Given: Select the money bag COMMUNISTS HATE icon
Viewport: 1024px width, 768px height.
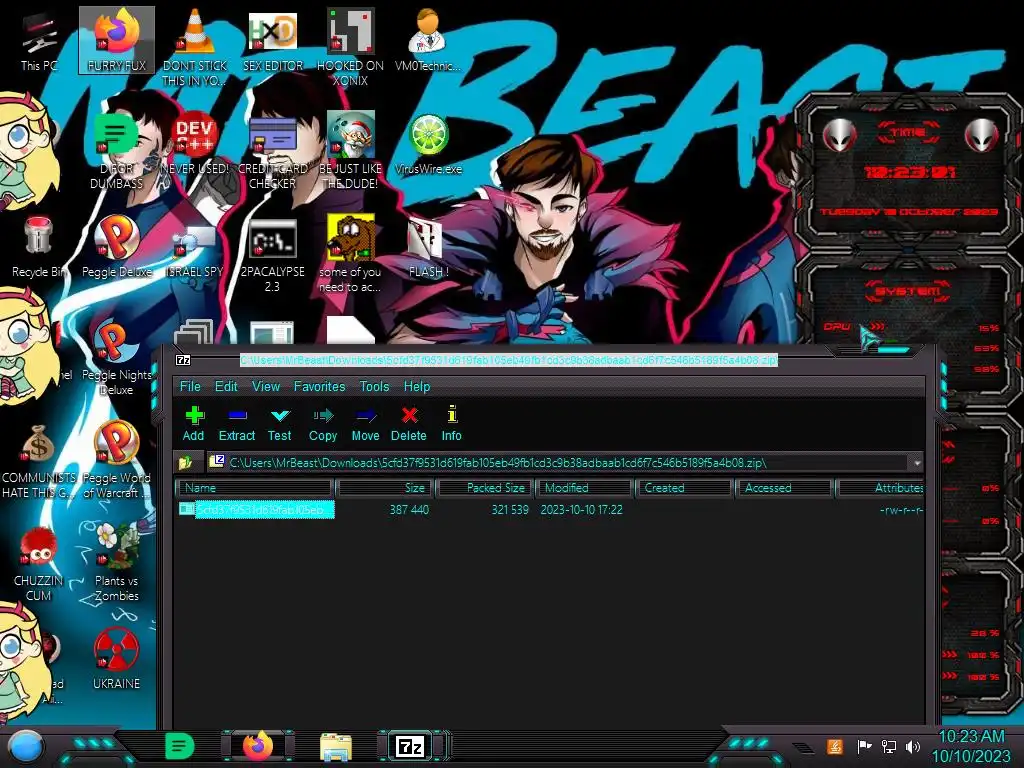Looking at the screenshot, I should pos(39,460).
